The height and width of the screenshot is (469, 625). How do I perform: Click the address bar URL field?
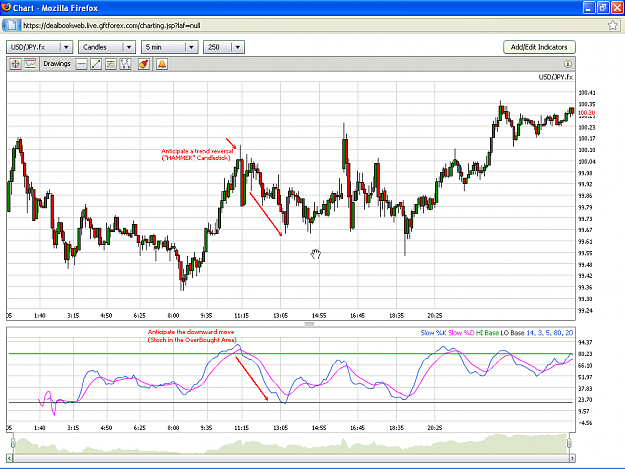311,26
